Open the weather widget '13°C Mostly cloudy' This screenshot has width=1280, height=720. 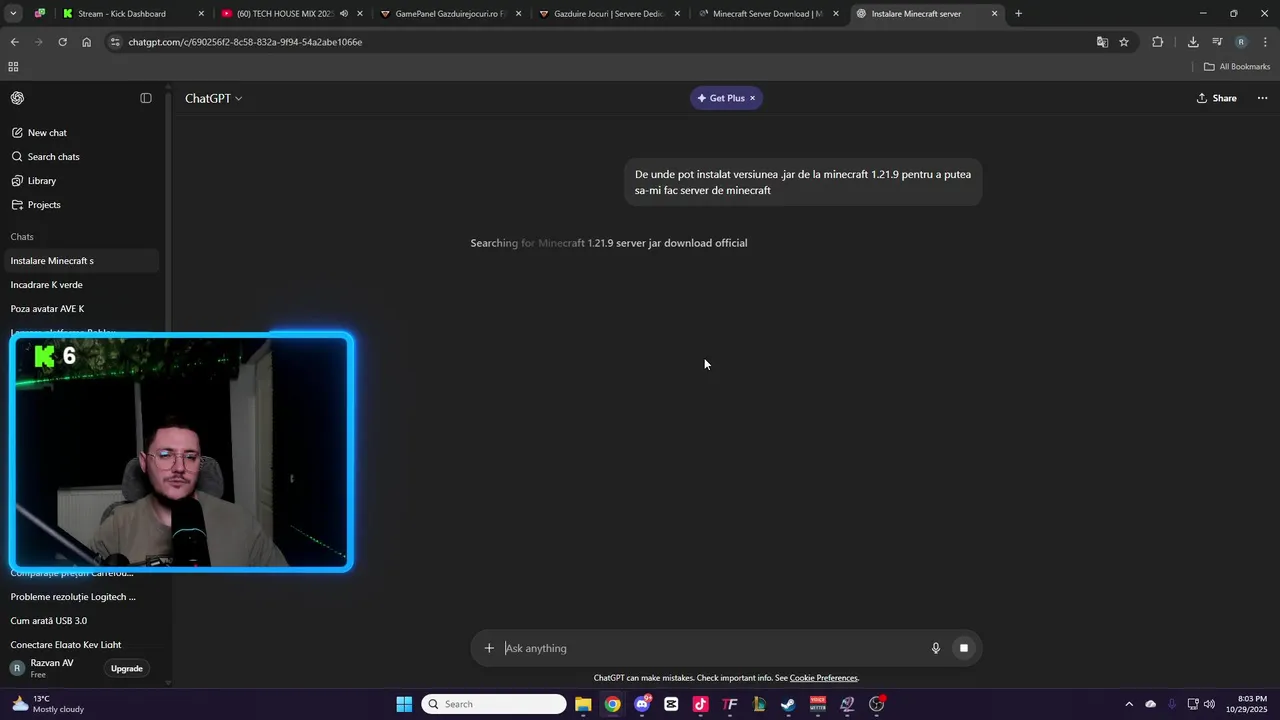coord(48,704)
